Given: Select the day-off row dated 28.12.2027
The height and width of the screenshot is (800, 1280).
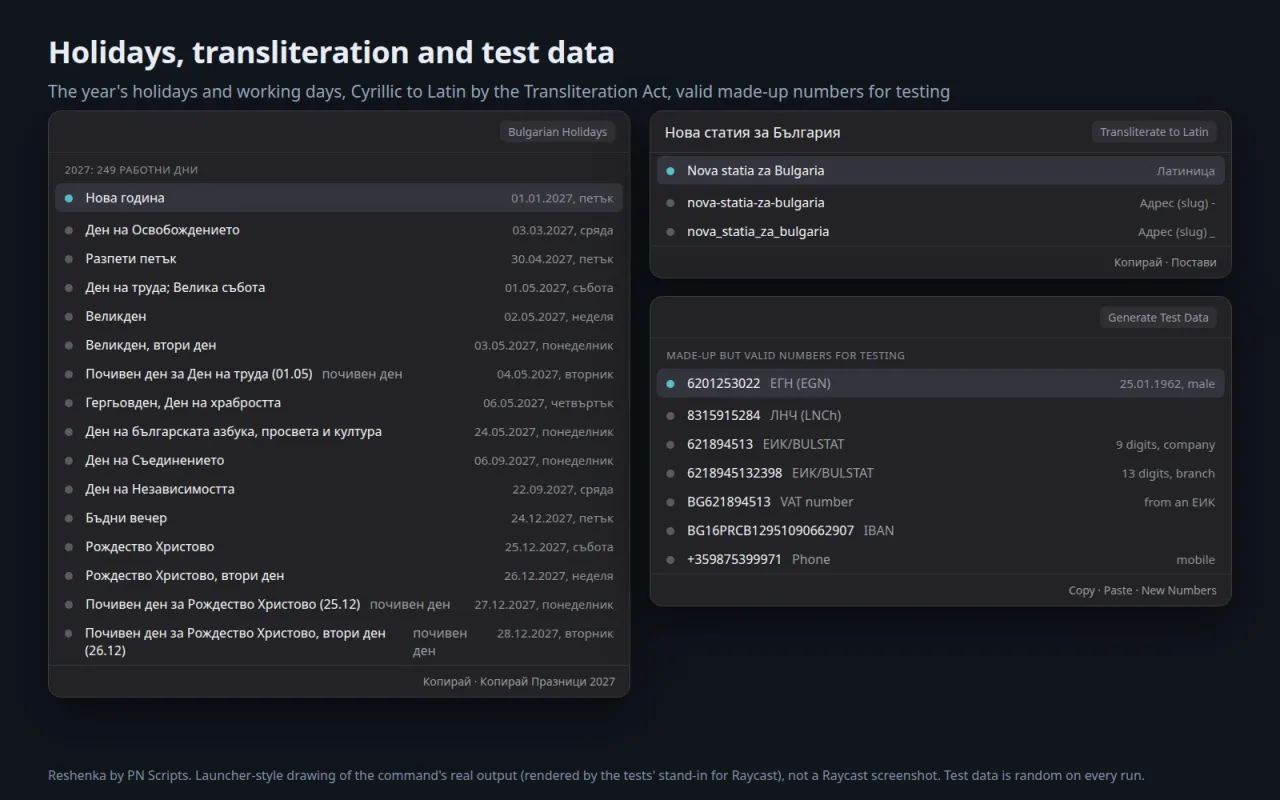Looking at the screenshot, I should tap(339, 642).
